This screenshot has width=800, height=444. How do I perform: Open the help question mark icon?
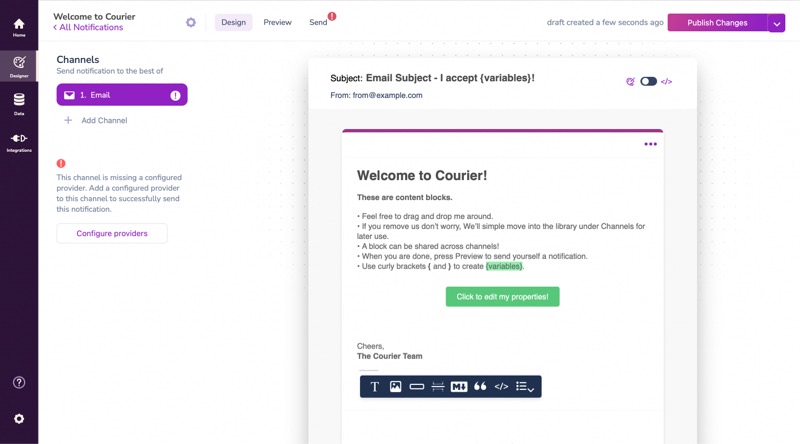pos(19,382)
